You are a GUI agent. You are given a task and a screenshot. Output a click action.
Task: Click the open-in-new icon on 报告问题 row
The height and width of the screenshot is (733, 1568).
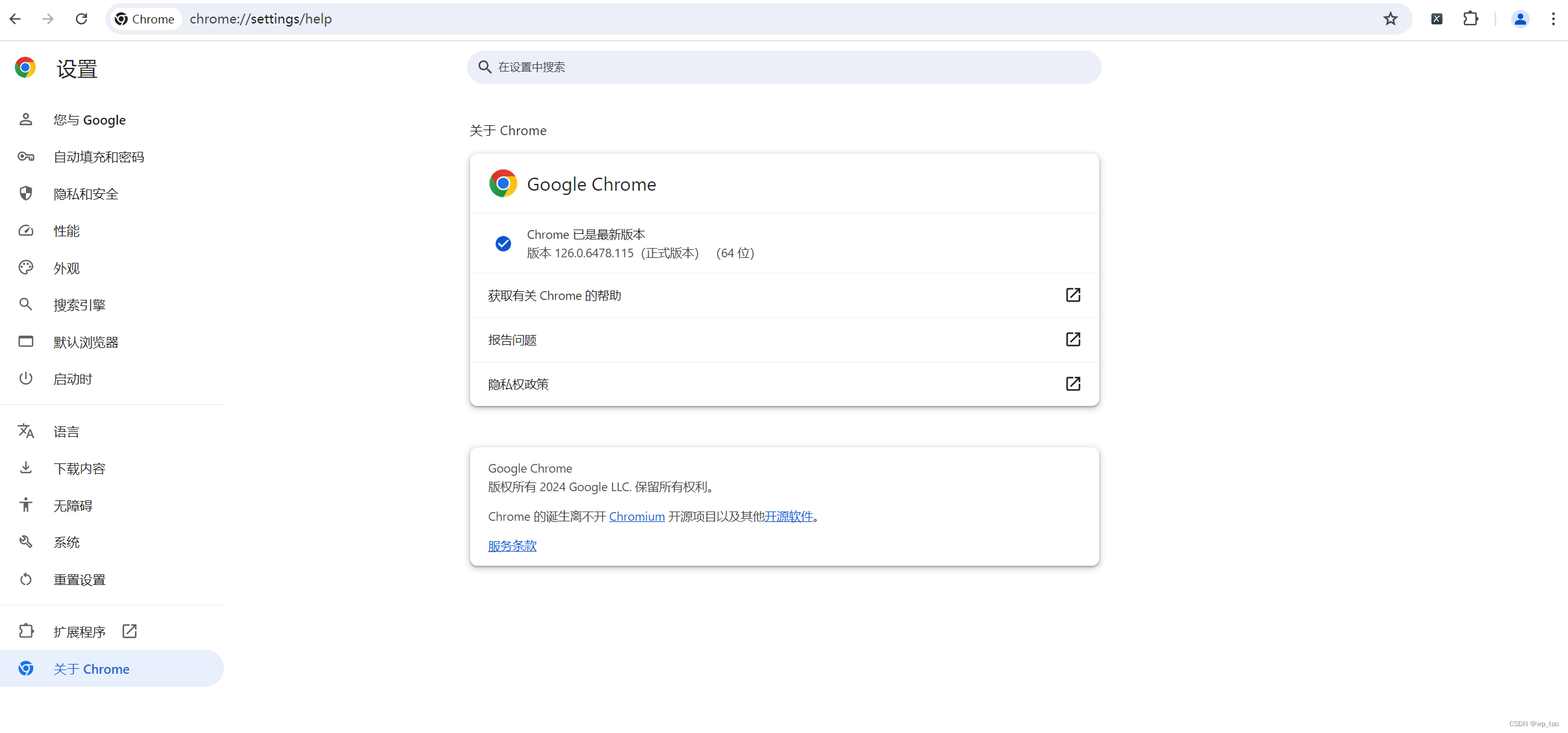tap(1073, 339)
